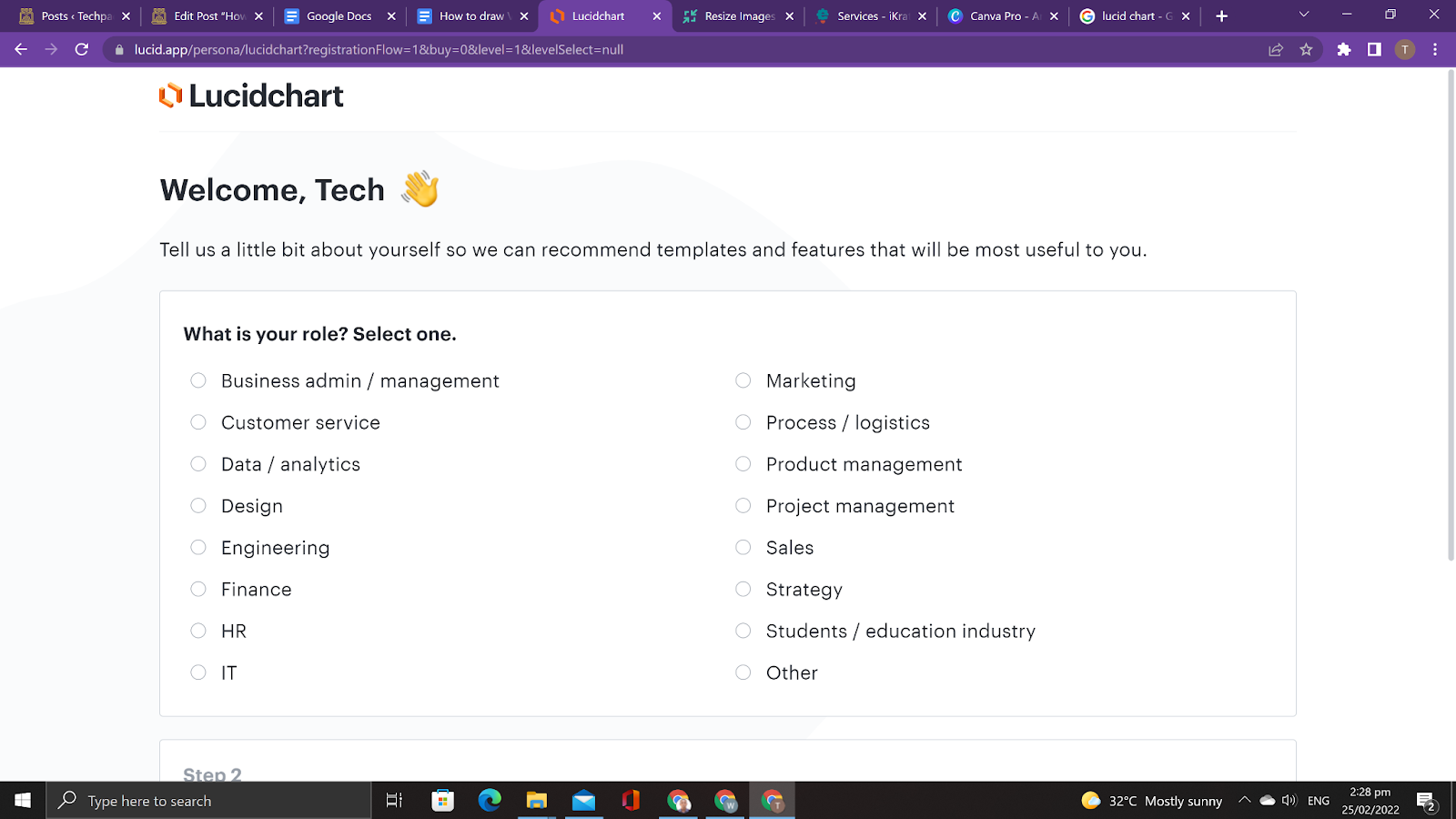Open the Chrome extensions puzzle icon
Image resolution: width=1456 pixels, height=819 pixels.
pyautogui.click(x=1344, y=49)
